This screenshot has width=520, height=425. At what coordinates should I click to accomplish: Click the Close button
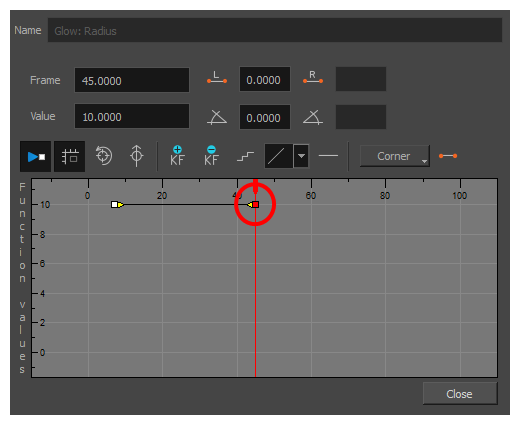pyautogui.click(x=460, y=394)
